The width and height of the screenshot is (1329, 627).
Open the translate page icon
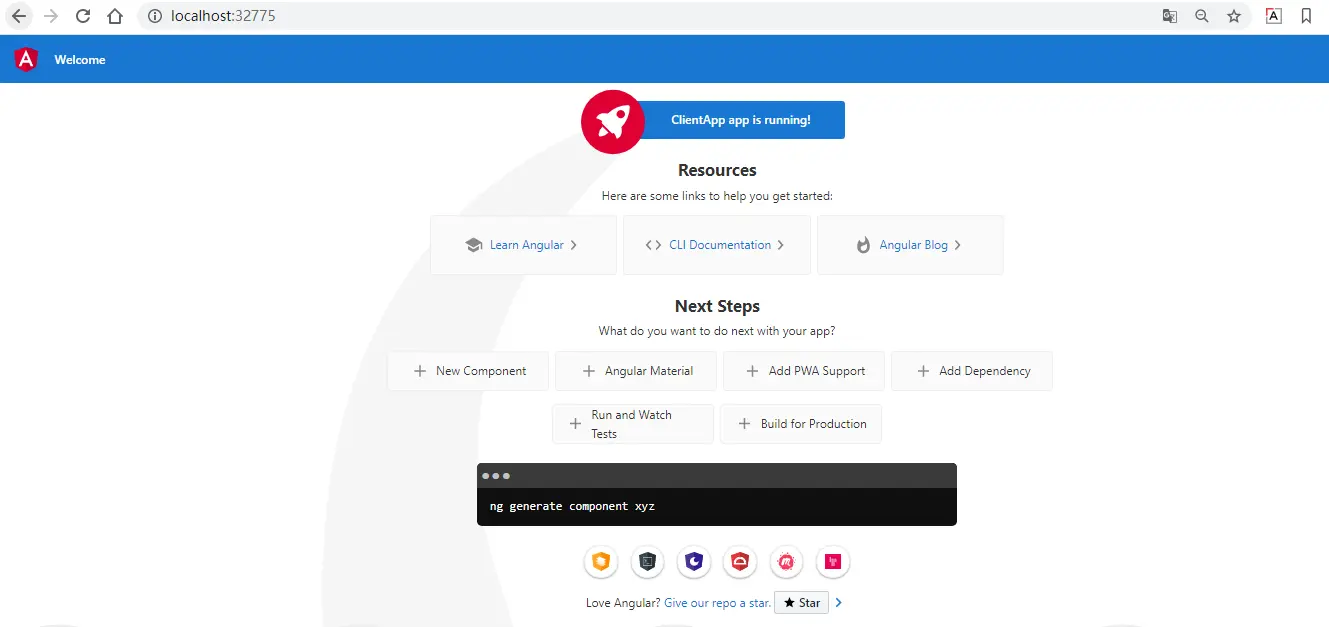[x=1169, y=16]
